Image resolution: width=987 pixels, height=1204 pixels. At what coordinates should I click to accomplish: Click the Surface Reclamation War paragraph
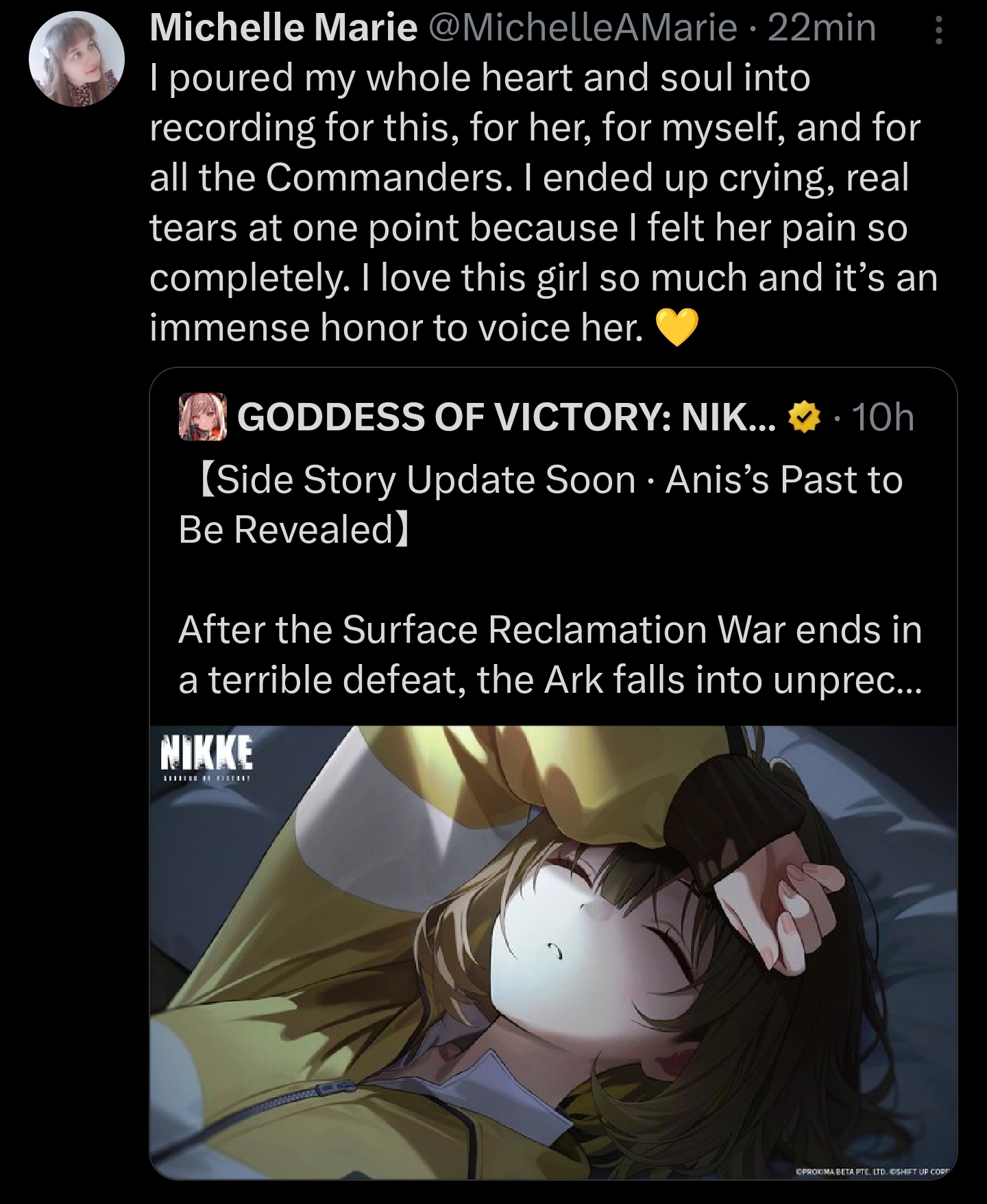[x=550, y=655]
